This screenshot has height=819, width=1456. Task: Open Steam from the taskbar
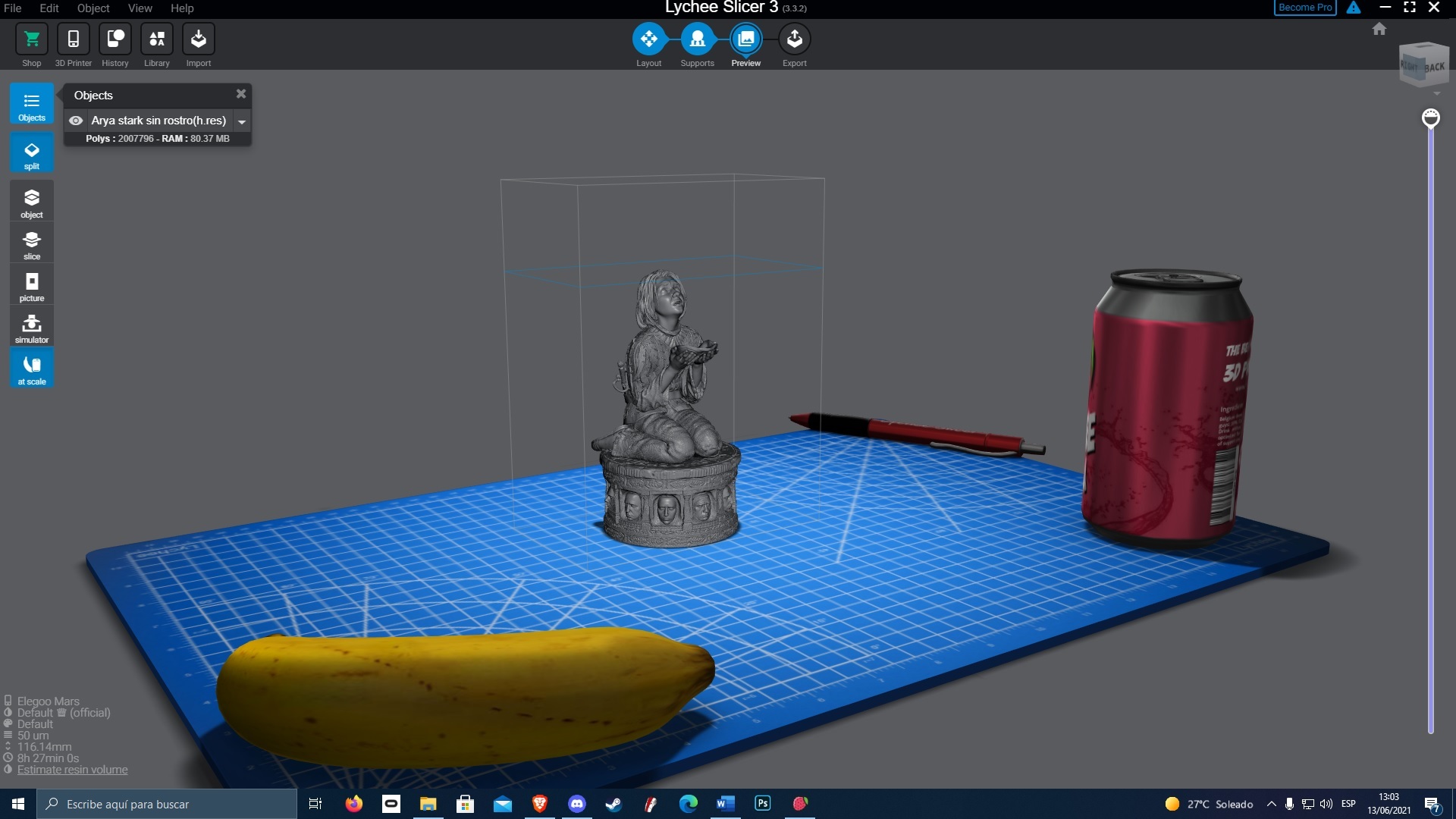(x=614, y=804)
